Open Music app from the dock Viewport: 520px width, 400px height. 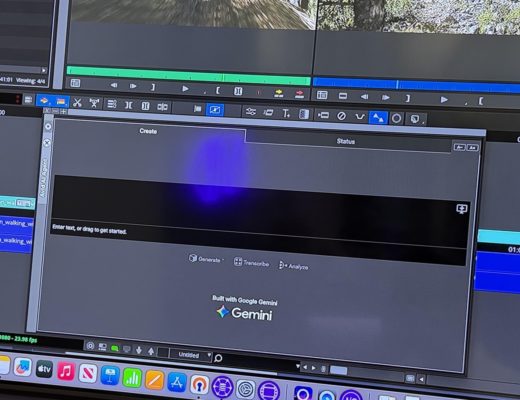point(66,371)
